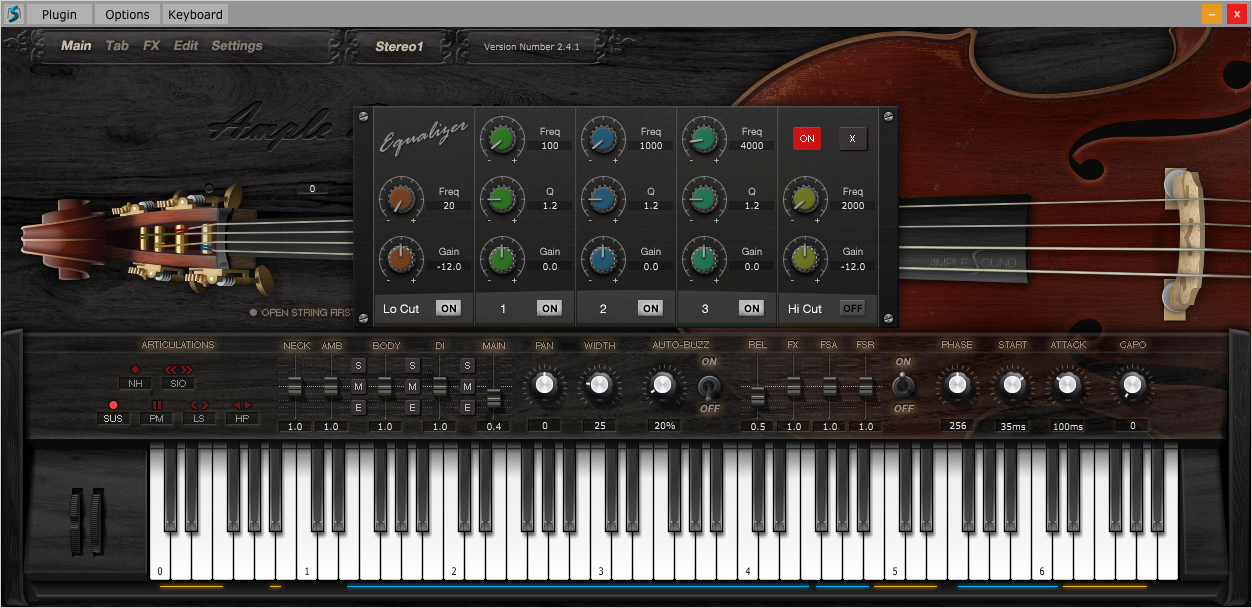Toggle the band 1 ON switch
This screenshot has width=1252, height=608.
point(550,308)
